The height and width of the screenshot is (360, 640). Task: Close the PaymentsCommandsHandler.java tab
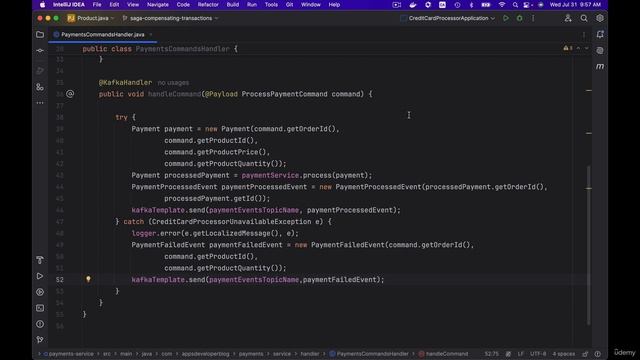[151, 35]
